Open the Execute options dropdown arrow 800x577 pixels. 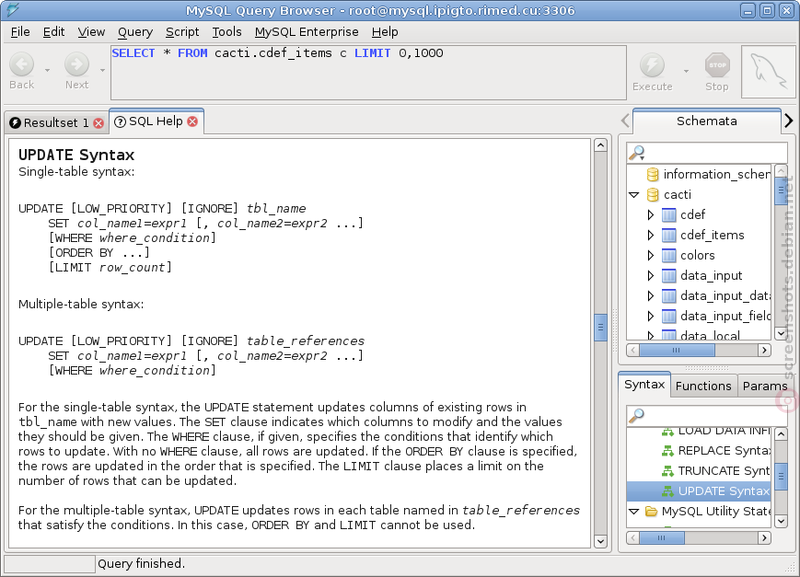pyautogui.click(x=686, y=71)
